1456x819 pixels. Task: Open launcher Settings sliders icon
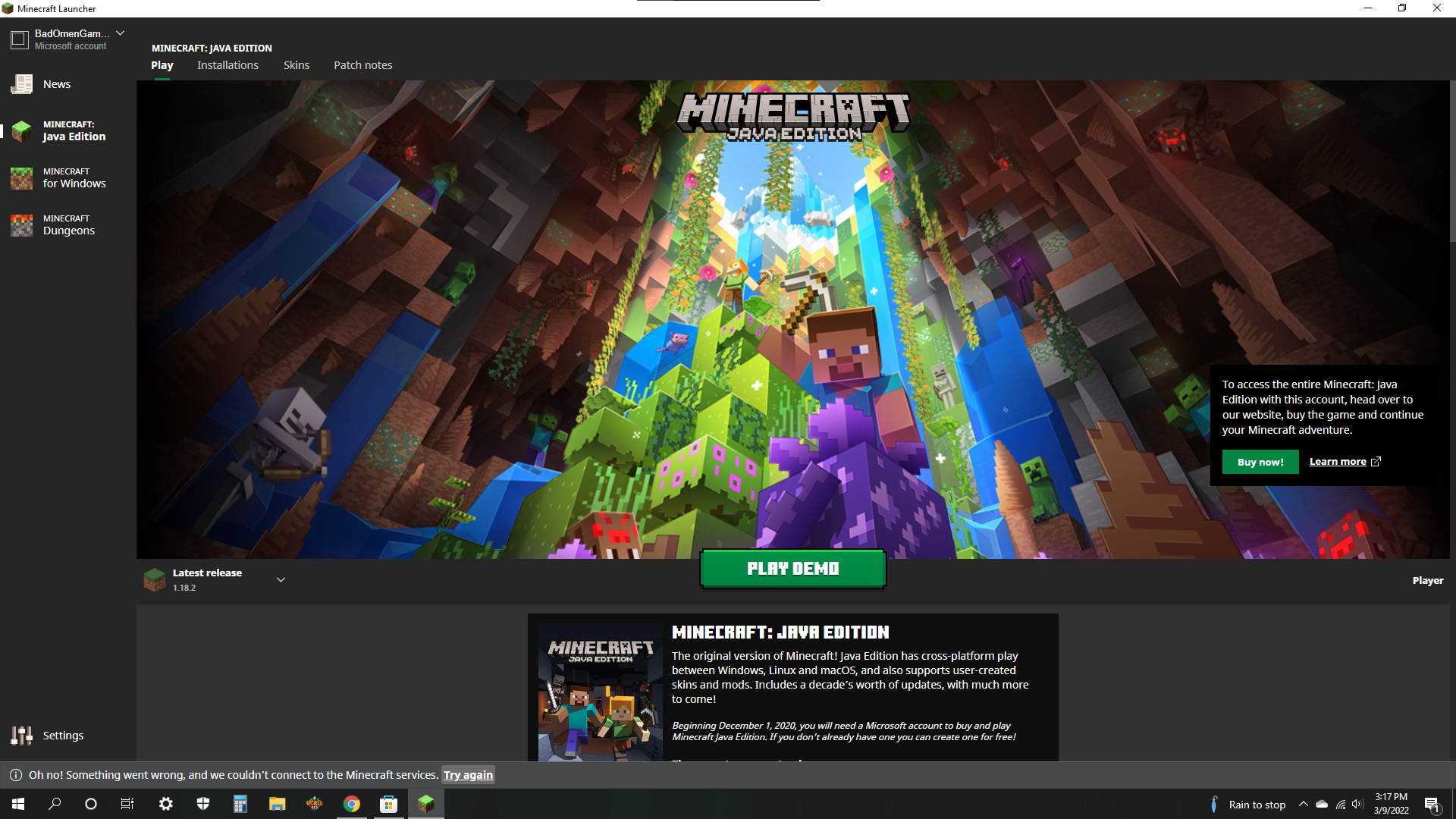point(22,736)
